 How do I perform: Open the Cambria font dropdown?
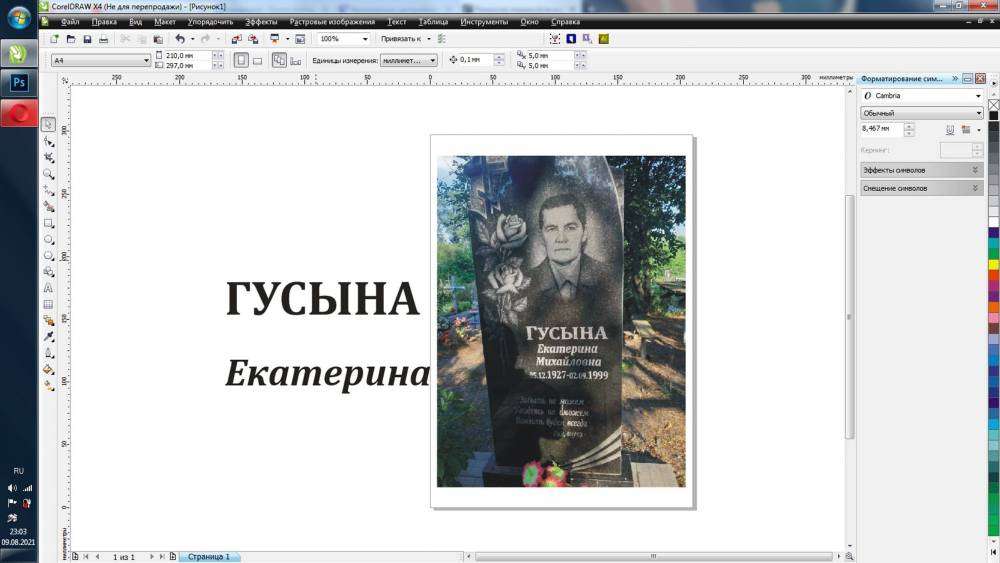coord(978,96)
